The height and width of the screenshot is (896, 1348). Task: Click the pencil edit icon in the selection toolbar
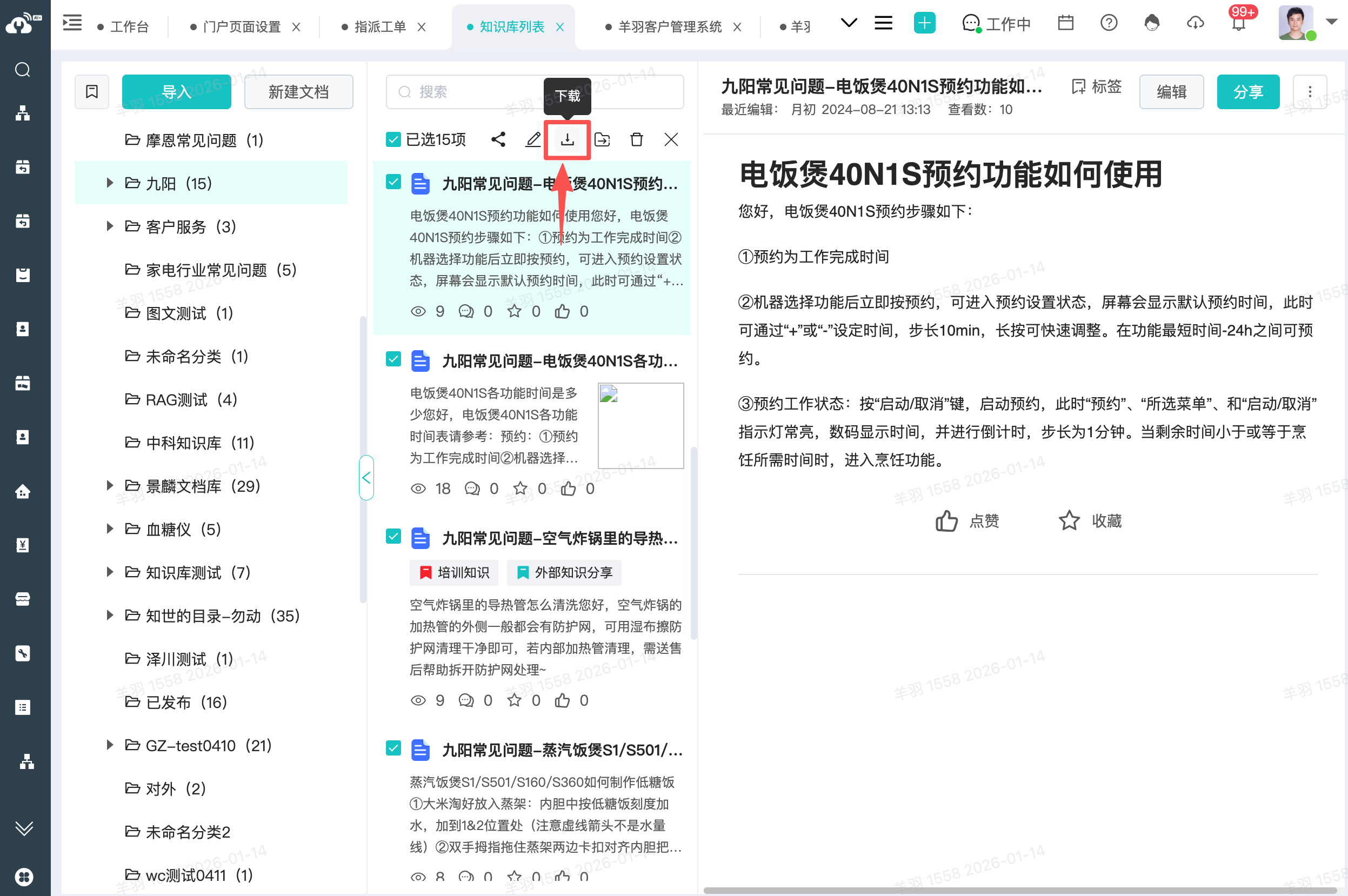coord(532,139)
